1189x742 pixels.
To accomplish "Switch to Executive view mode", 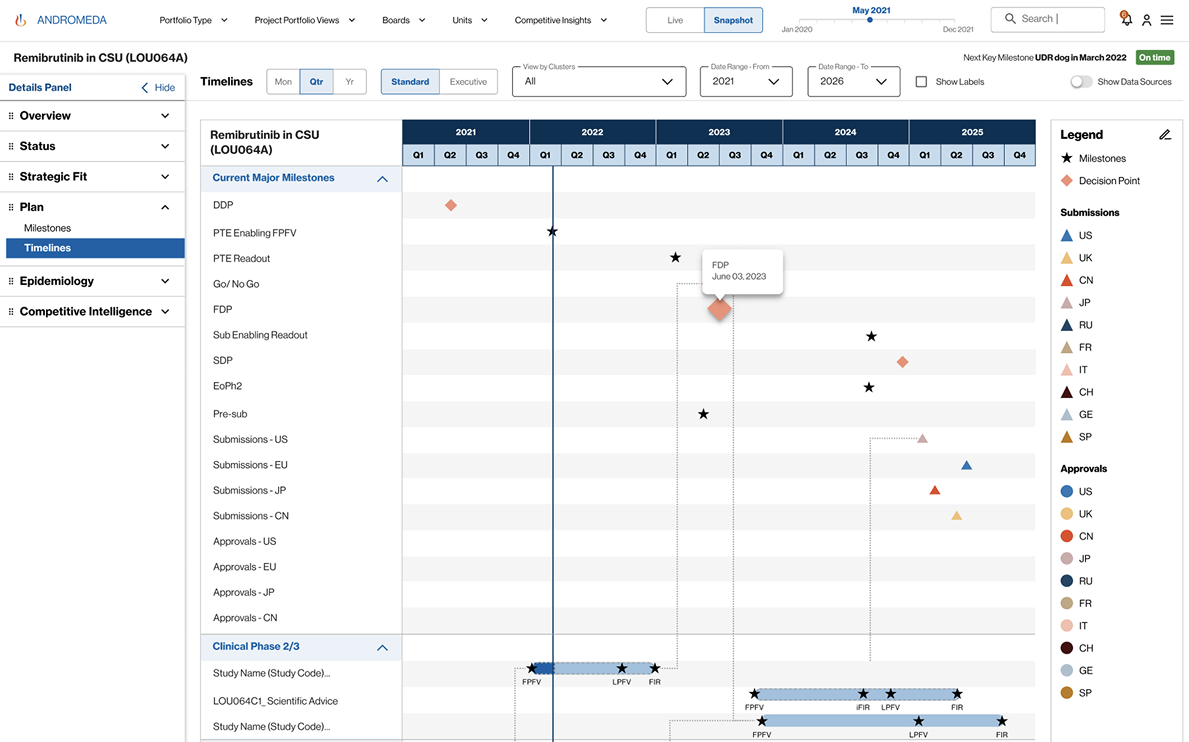I will pos(468,82).
